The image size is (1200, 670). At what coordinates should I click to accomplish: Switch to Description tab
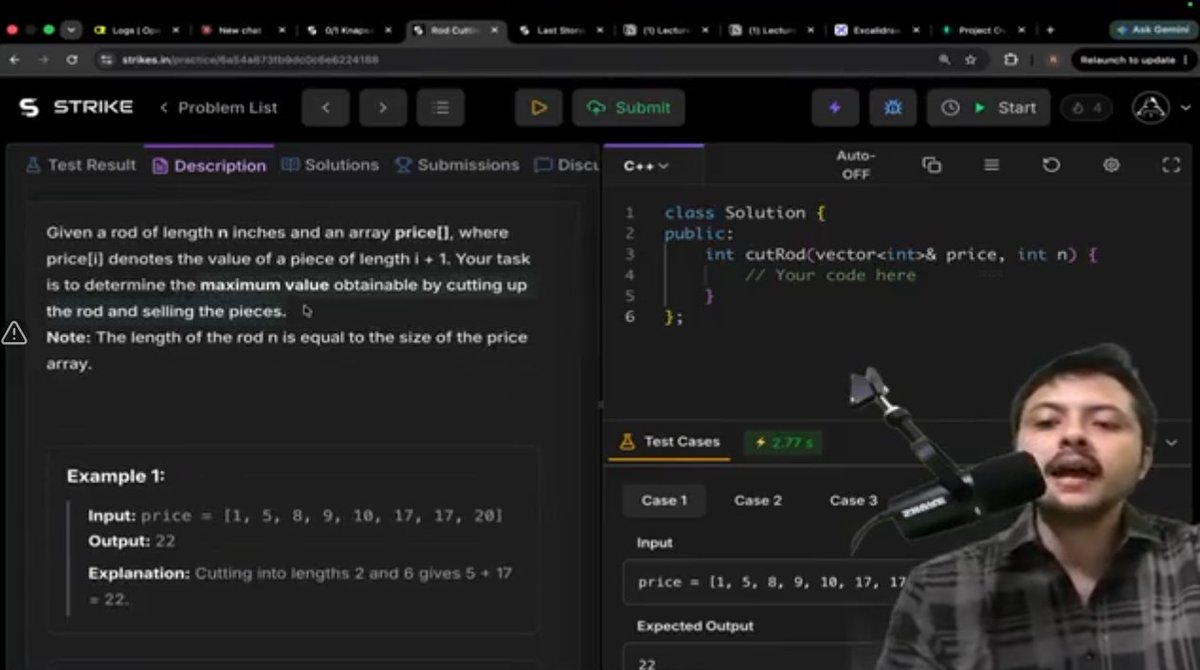tap(209, 165)
